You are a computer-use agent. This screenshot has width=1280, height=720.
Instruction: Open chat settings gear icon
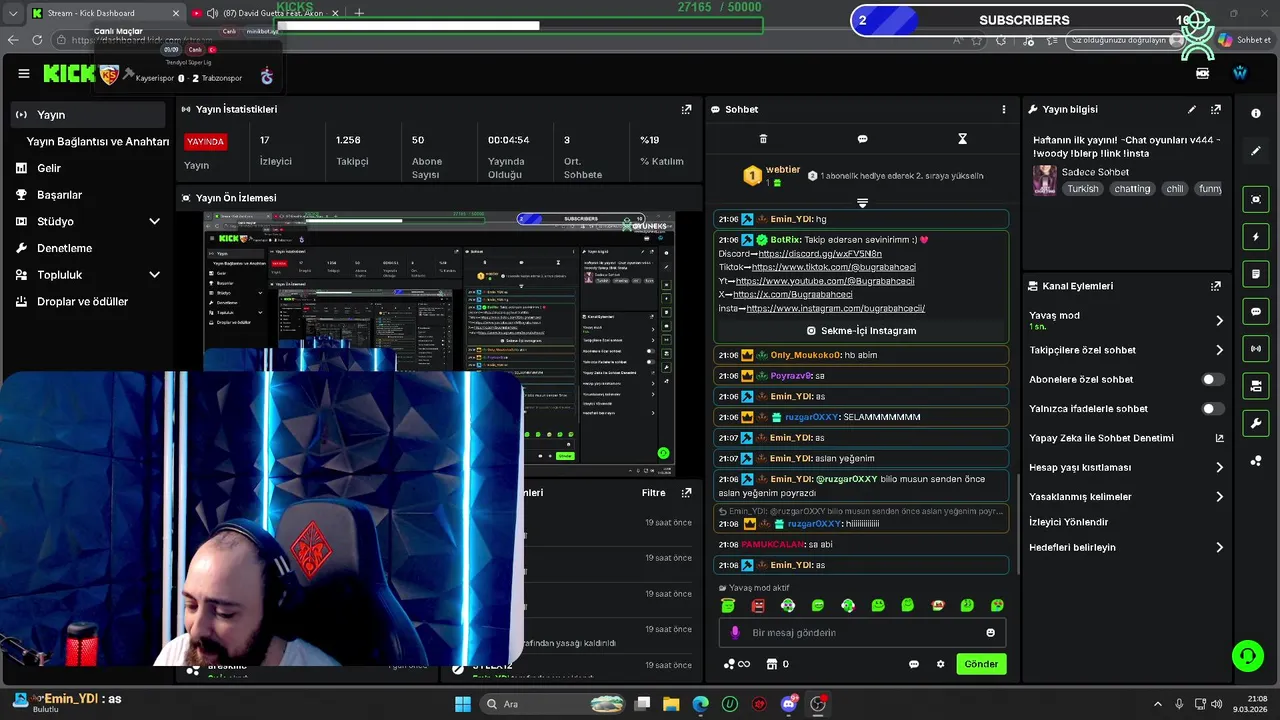coord(940,664)
